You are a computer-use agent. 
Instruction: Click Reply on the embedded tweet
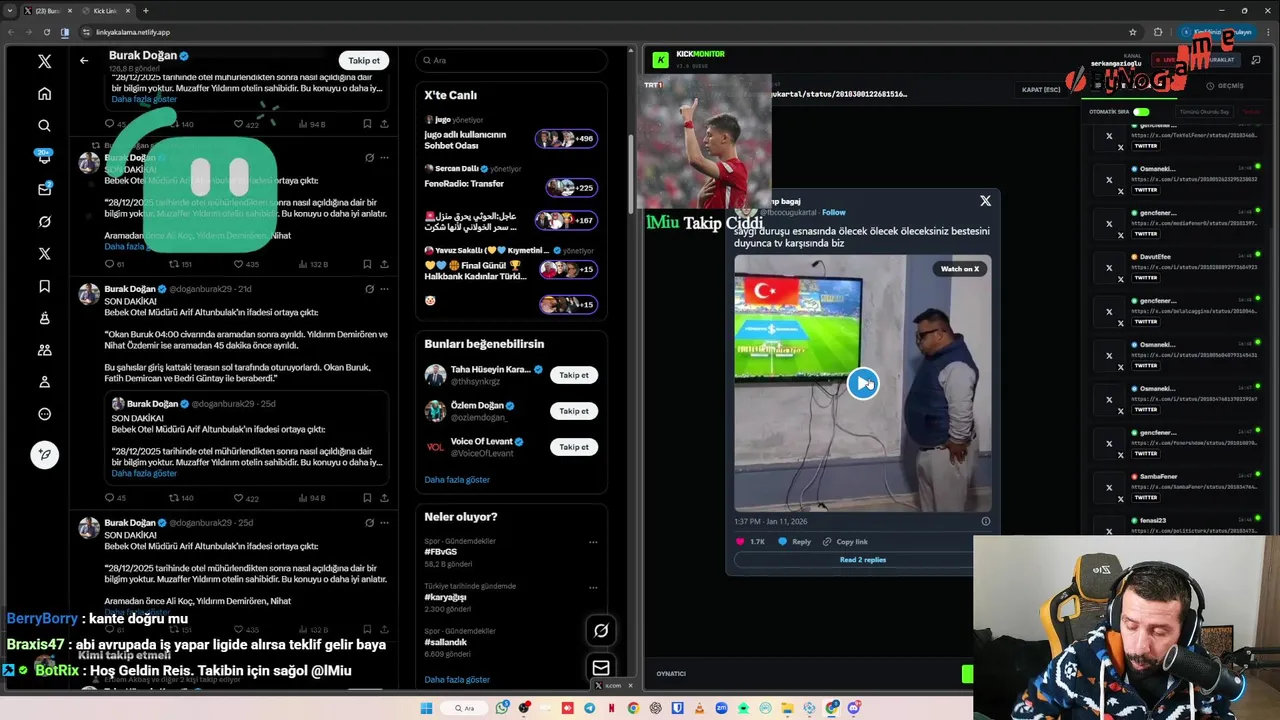tap(795, 541)
